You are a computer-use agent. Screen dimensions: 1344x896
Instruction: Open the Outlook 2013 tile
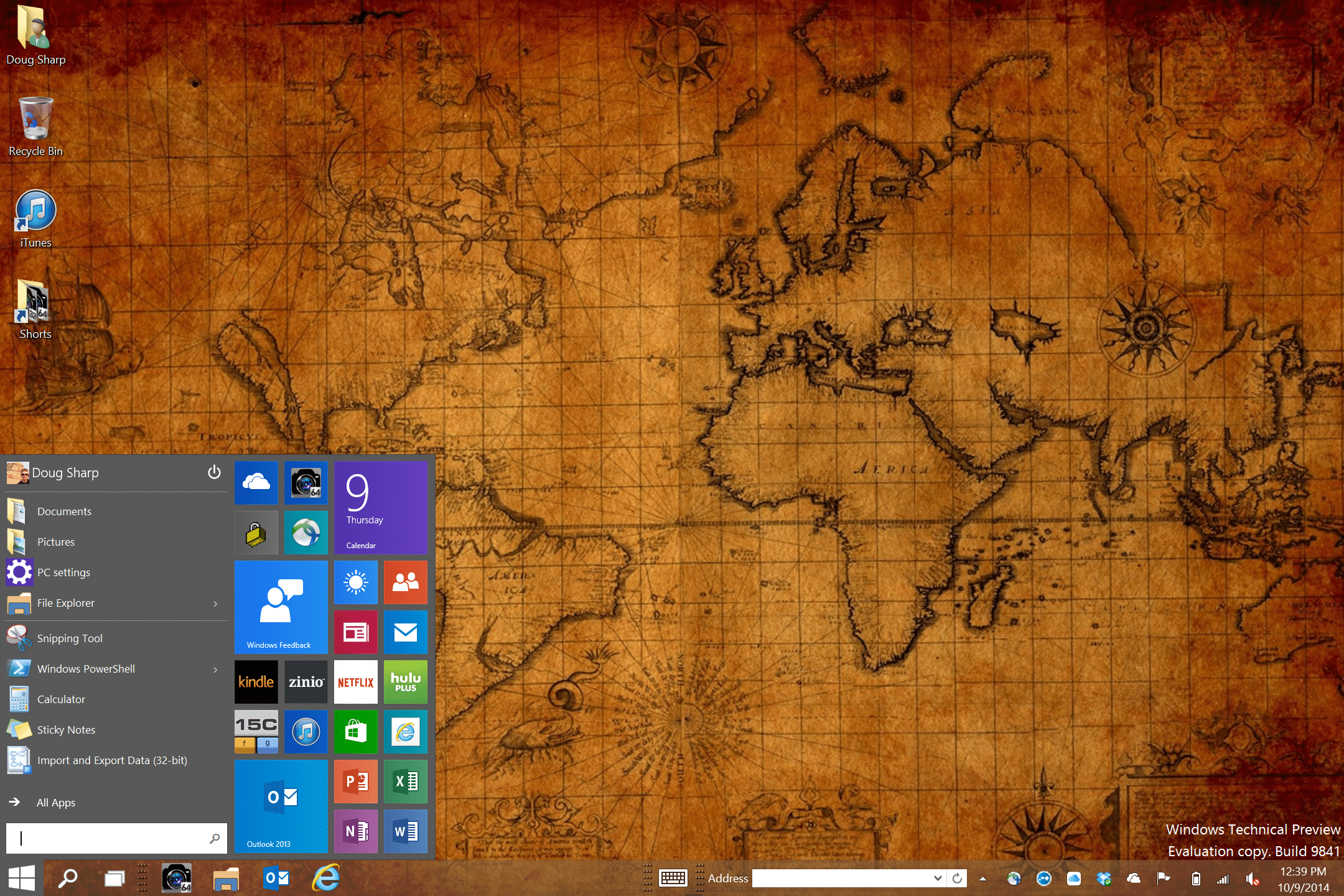tap(281, 806)
